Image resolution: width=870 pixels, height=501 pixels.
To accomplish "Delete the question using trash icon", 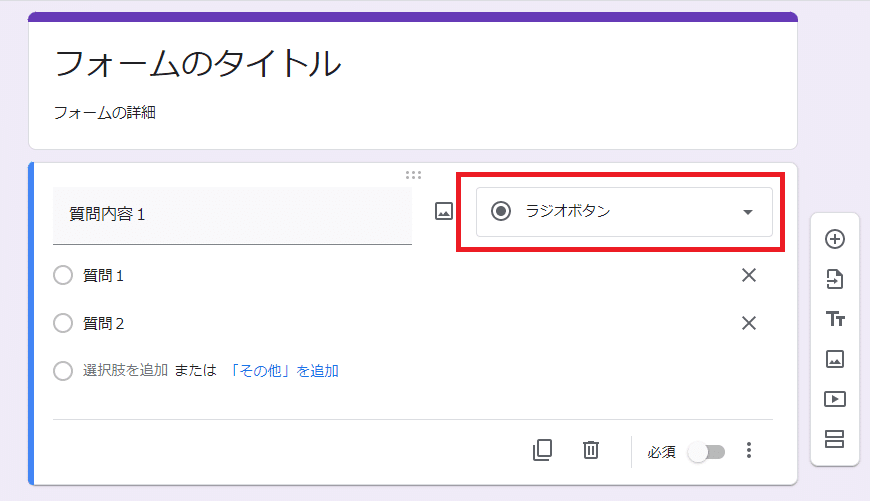I will (x=591, y=450).
